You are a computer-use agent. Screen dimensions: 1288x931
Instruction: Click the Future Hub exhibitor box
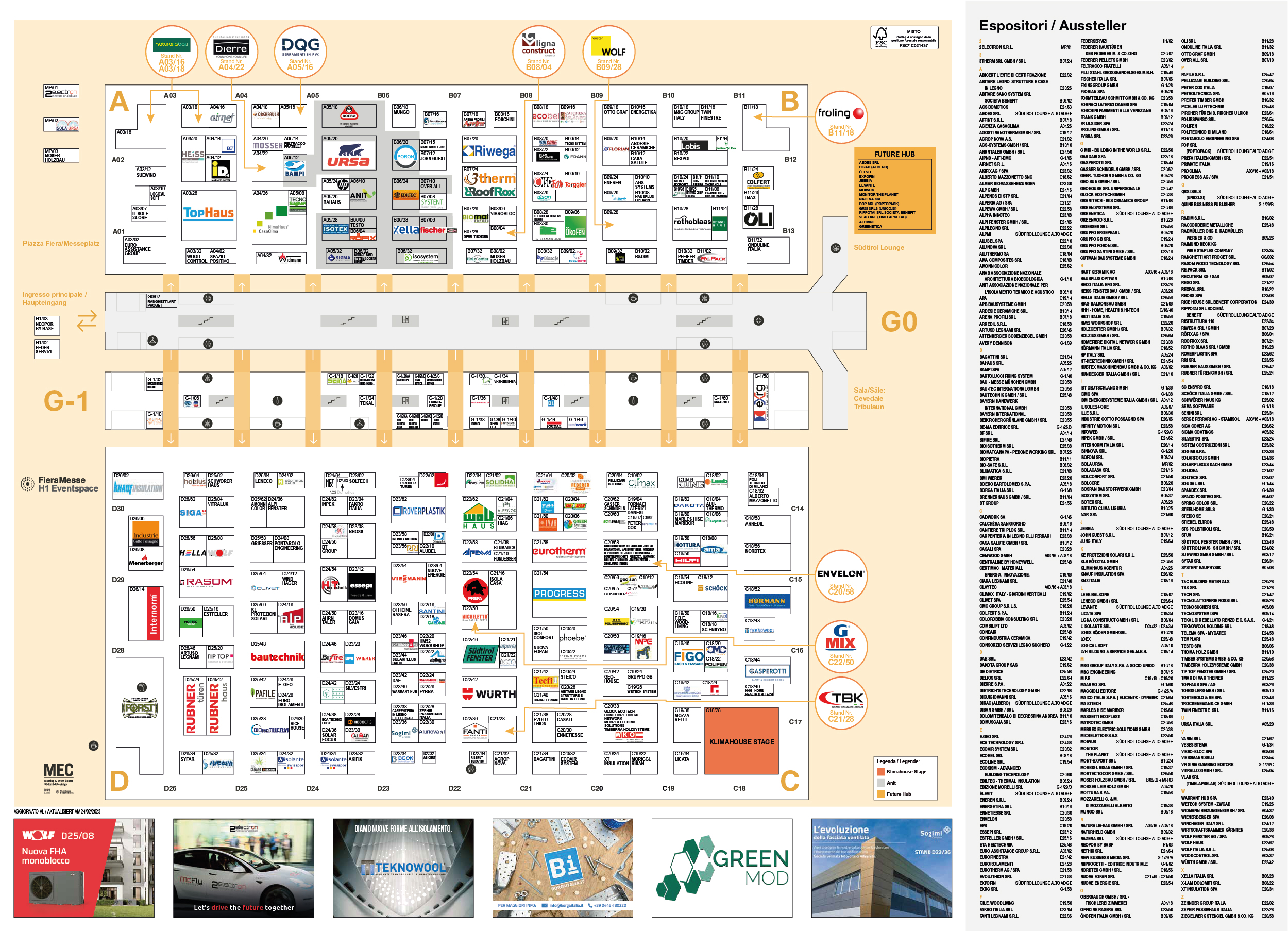[894, 190]
